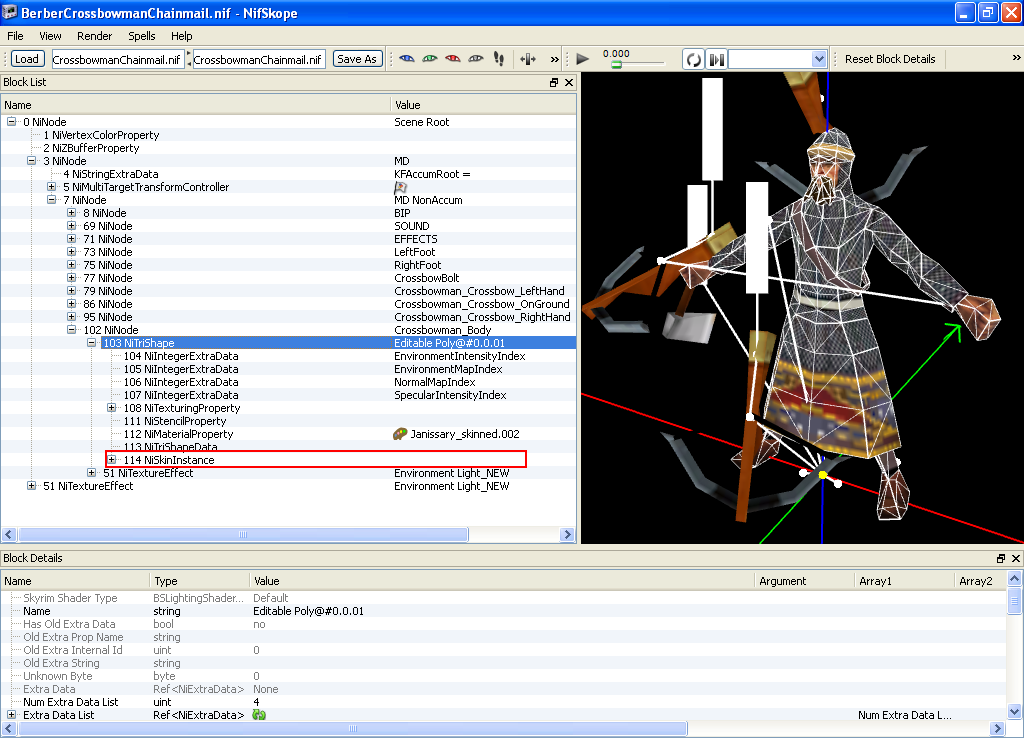Collapse 102 NiNode Crossbowman_Body branch
The width and height of the screenshot is (1024, 738).
72,330
